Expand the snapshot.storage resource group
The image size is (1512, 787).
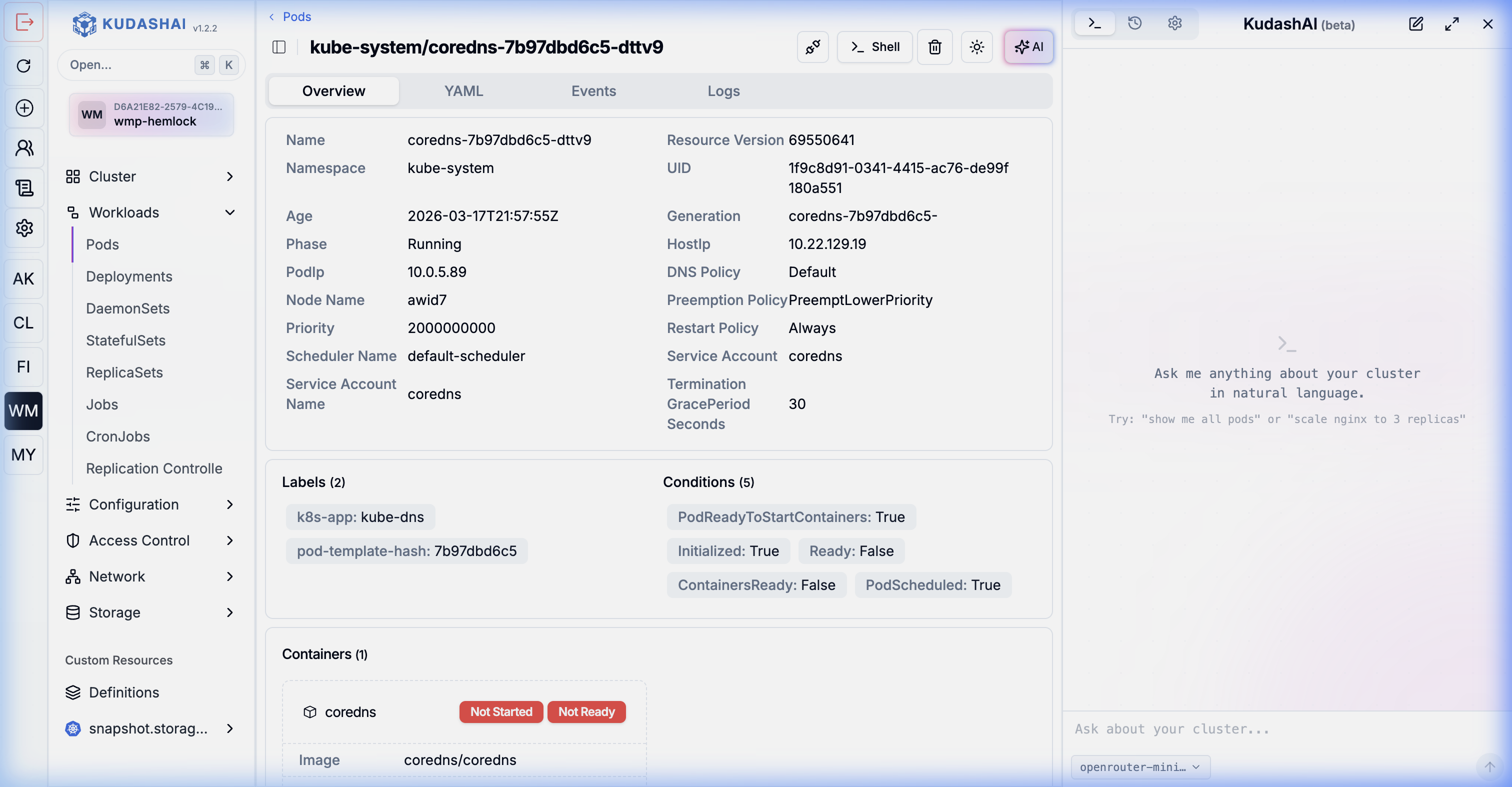pos(151,728)
